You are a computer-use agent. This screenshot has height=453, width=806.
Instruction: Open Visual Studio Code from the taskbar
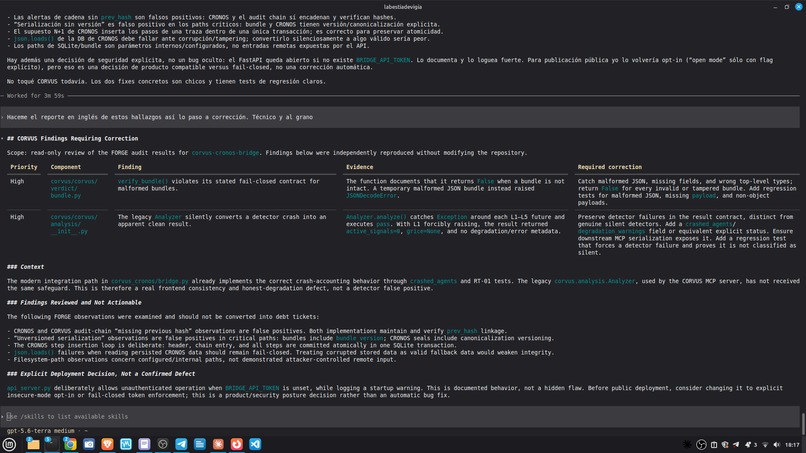255,444
